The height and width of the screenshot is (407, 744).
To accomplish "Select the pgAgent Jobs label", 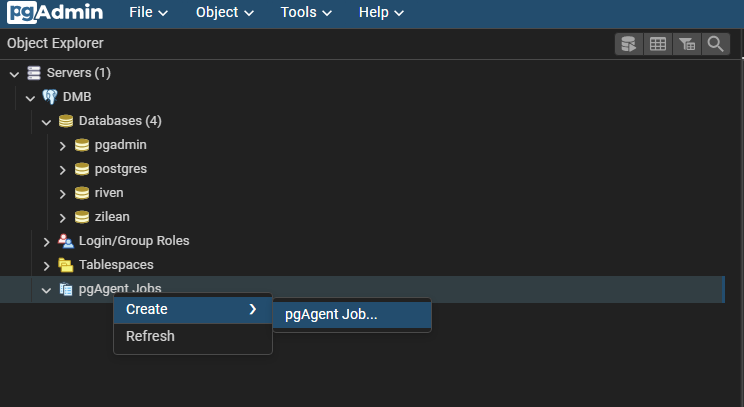I will 120,288.
